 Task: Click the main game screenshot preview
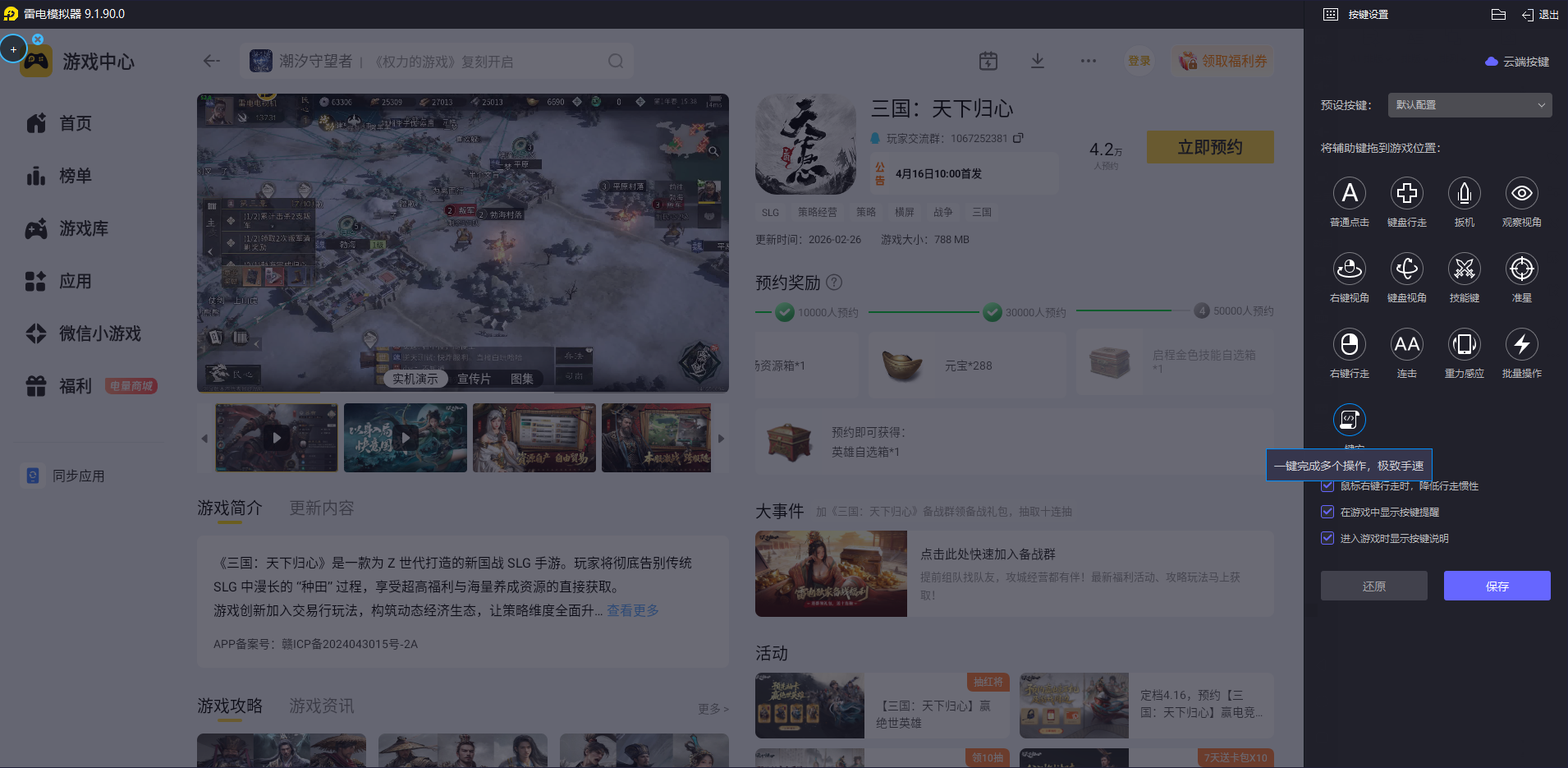[463, 243]
